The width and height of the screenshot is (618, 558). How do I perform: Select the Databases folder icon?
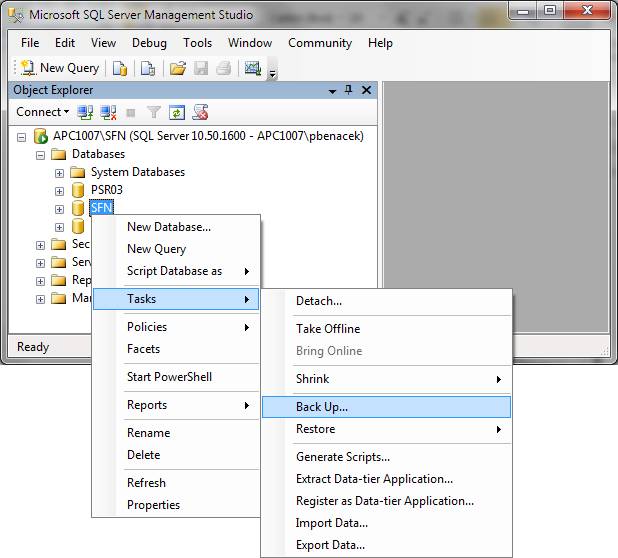click(58, 154)
